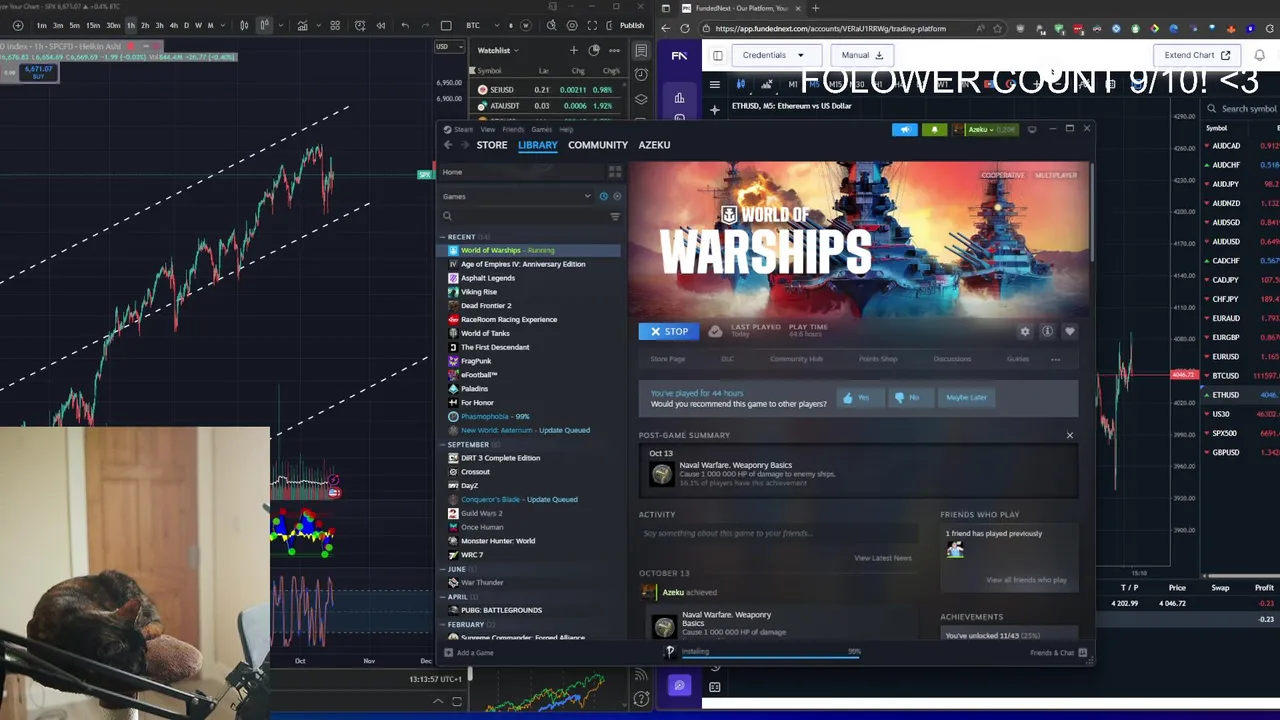Undo the last TradingView chart action
Screen dimensions: 1280x720
tap(405, 25)
